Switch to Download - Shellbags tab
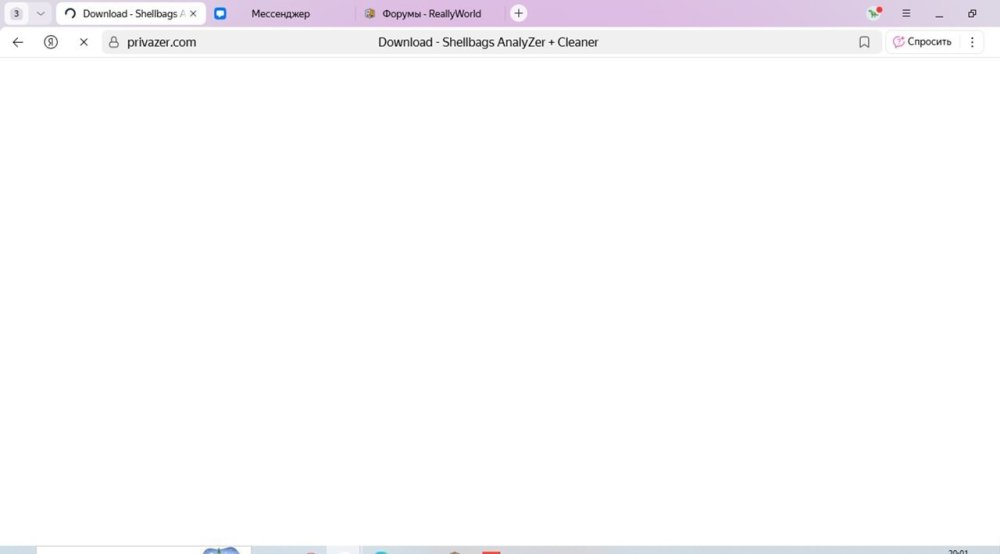 131,13
